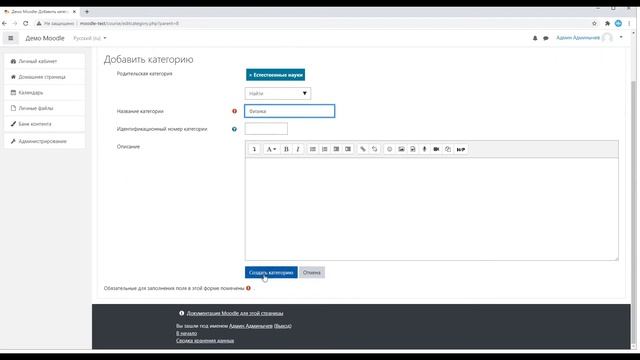Open Личный кабинет in sidebar
640x360 pixels.
(x=44, y=61)
